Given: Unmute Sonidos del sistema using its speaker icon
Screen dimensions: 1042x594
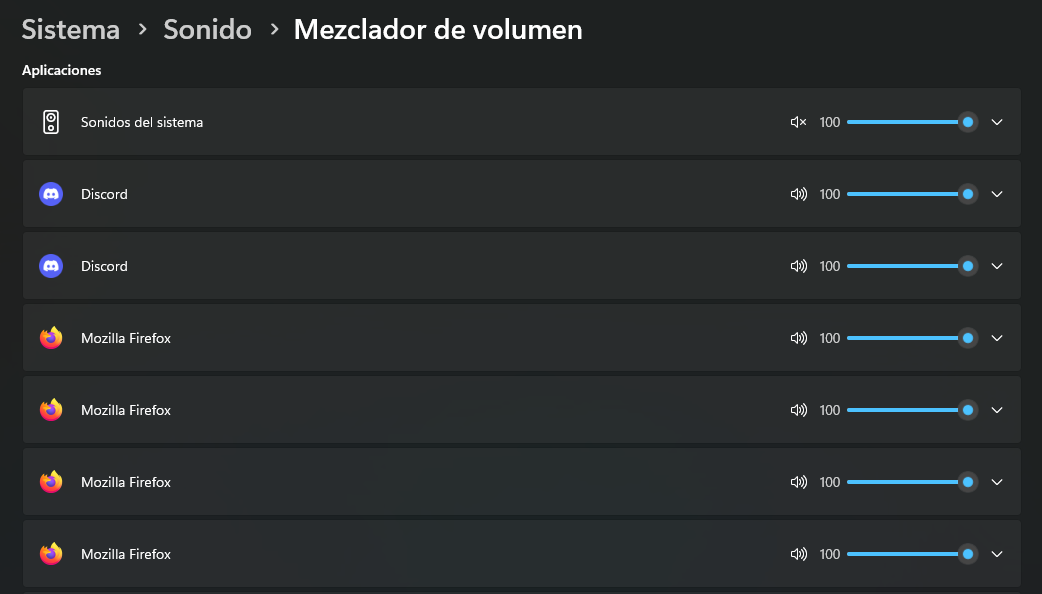Looking at the screenshot, I should (798, 122).
